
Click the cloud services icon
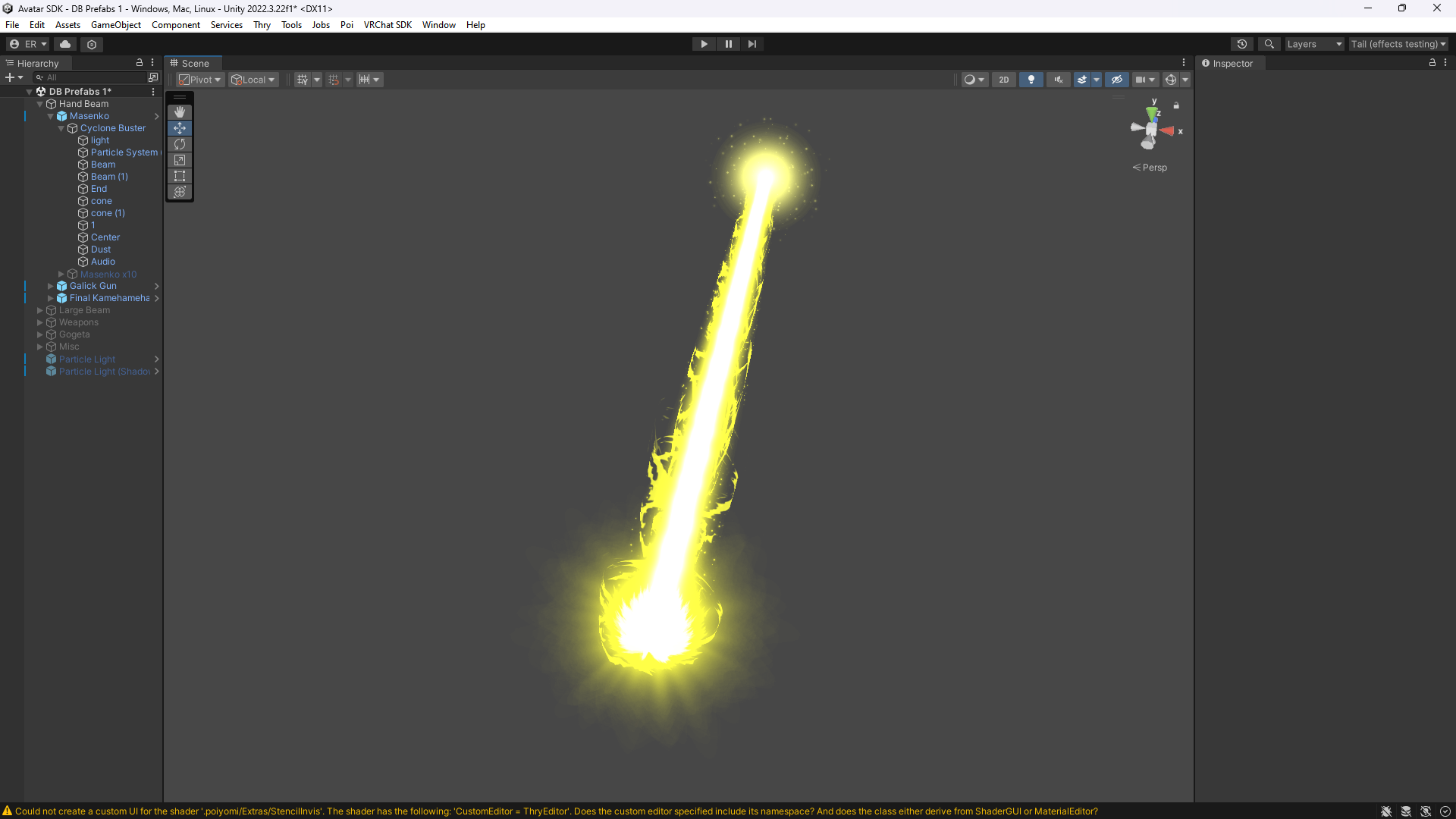point(65,44)
